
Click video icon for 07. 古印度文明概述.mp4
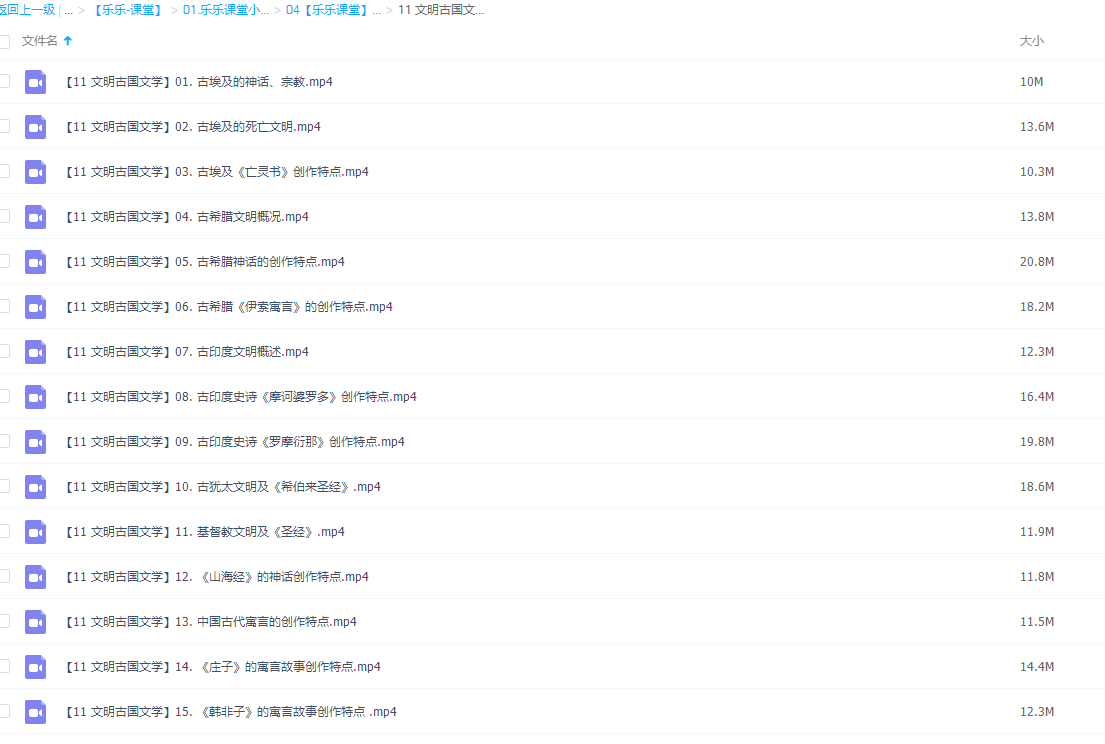36,352
